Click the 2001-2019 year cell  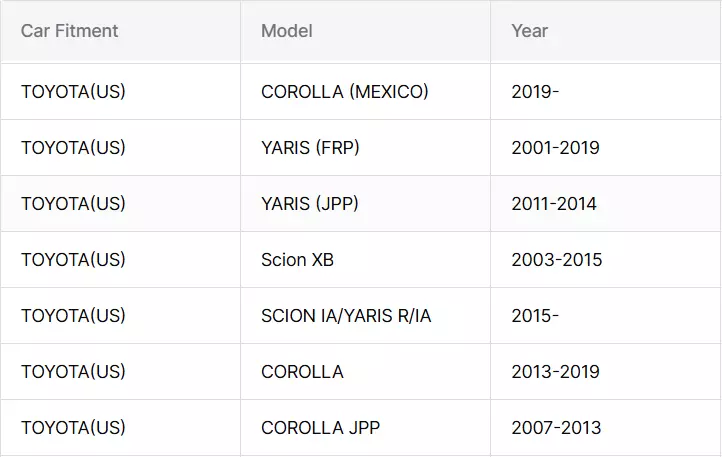pos(555,148)
